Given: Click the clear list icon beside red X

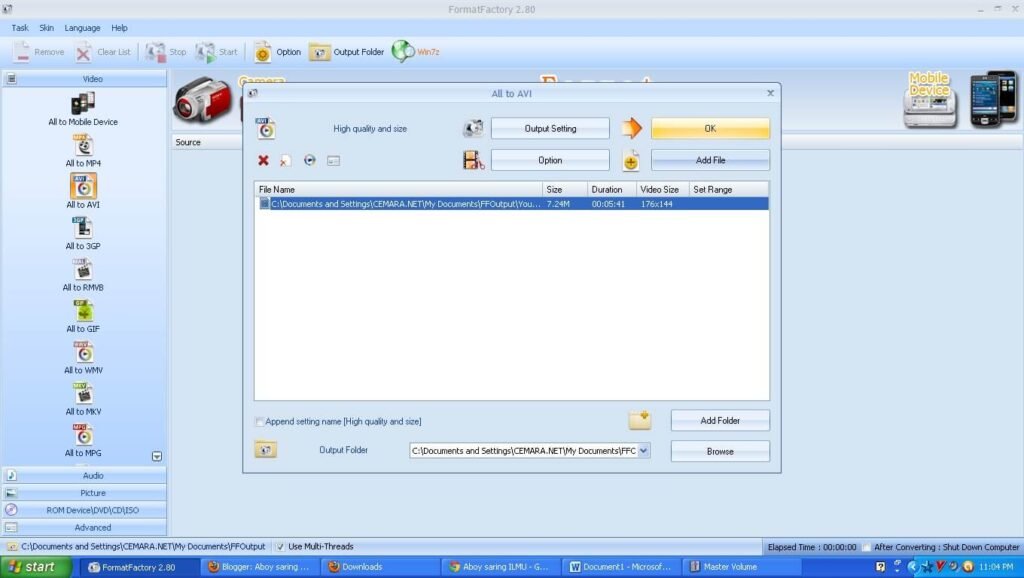Looking at the screenshot, I should (x=285, y=160).
